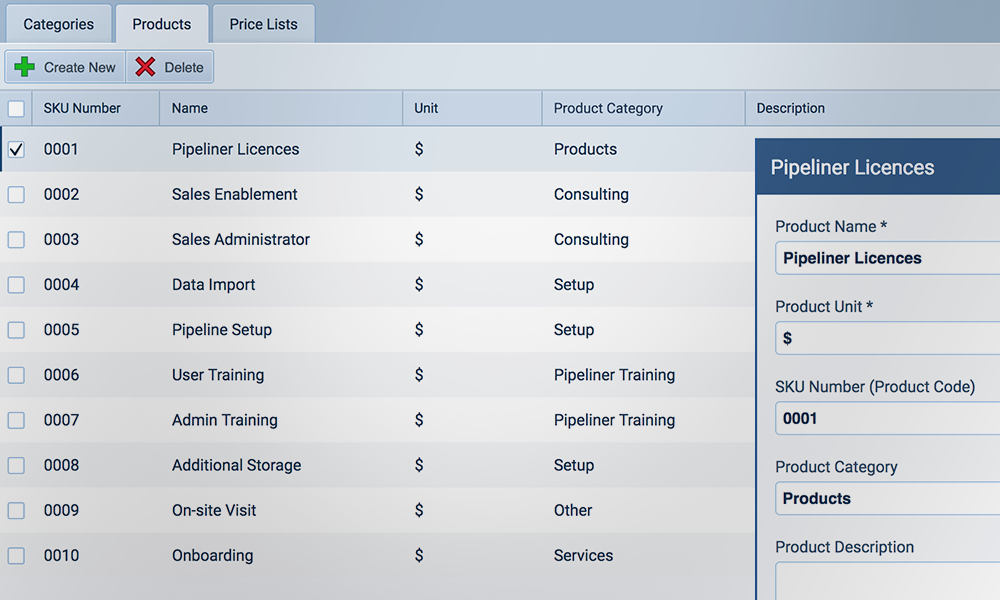Open the Additional Storage product entry
The width and height of the screenshot is (1000, 600).
pos(236,465)
